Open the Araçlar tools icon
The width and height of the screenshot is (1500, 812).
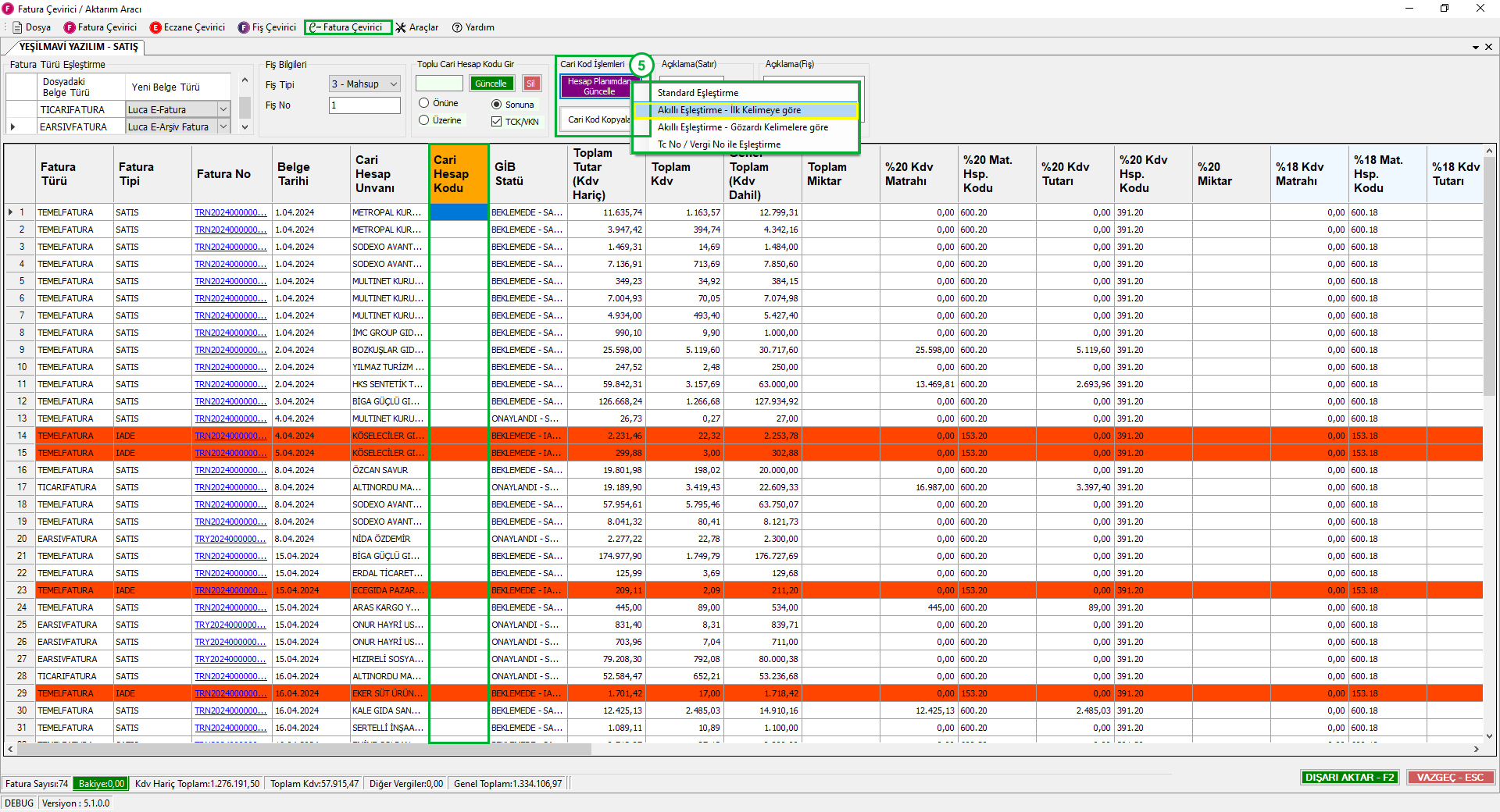(x=401, y=27)
